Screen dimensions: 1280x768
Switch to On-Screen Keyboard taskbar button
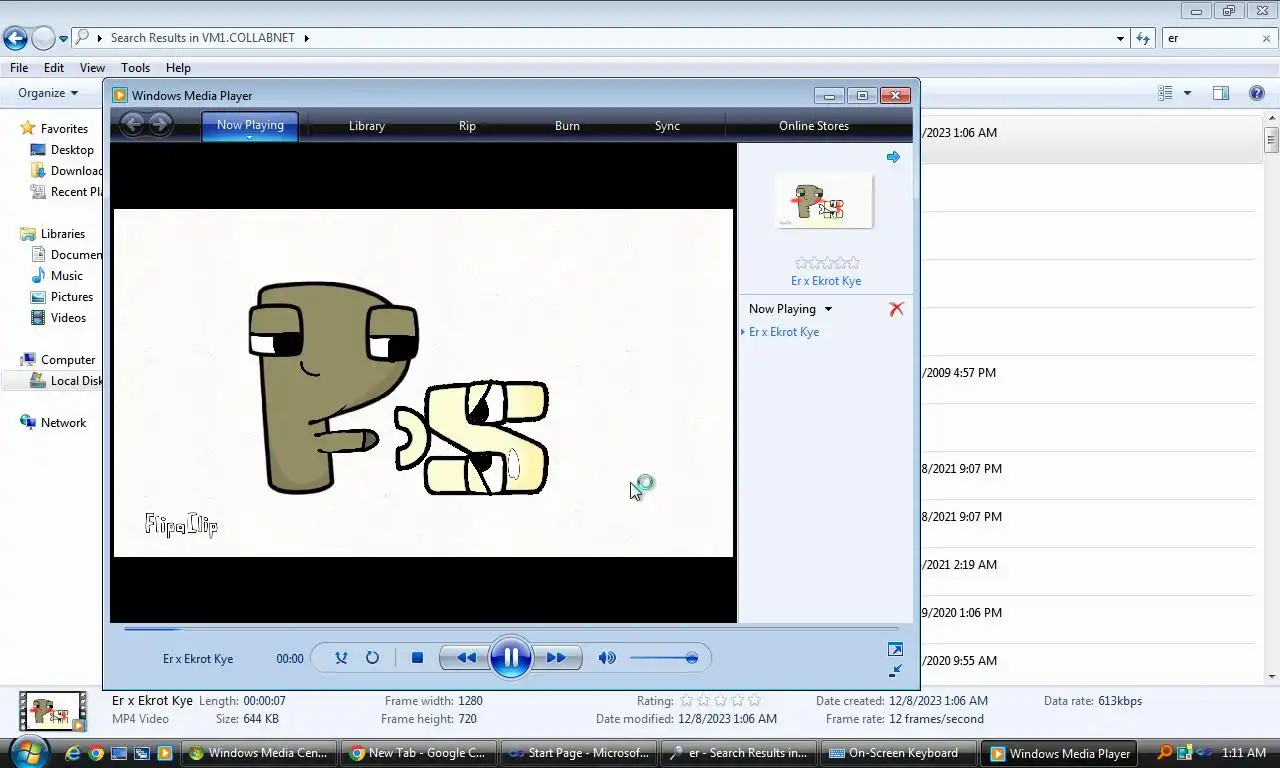[898, 753]
